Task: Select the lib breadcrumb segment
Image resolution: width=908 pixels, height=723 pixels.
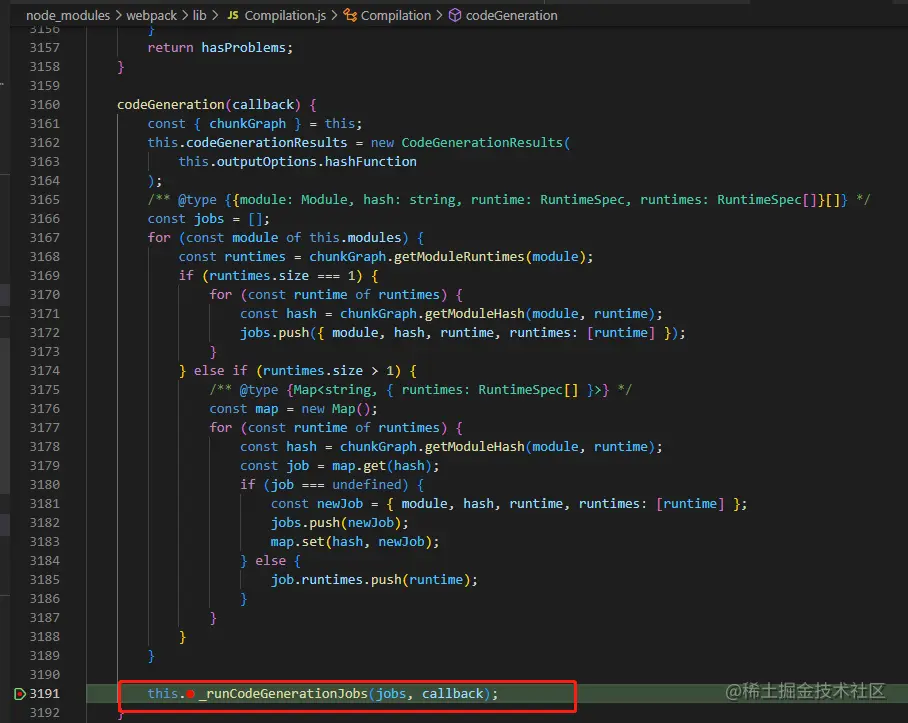Action: coord(199,16)
